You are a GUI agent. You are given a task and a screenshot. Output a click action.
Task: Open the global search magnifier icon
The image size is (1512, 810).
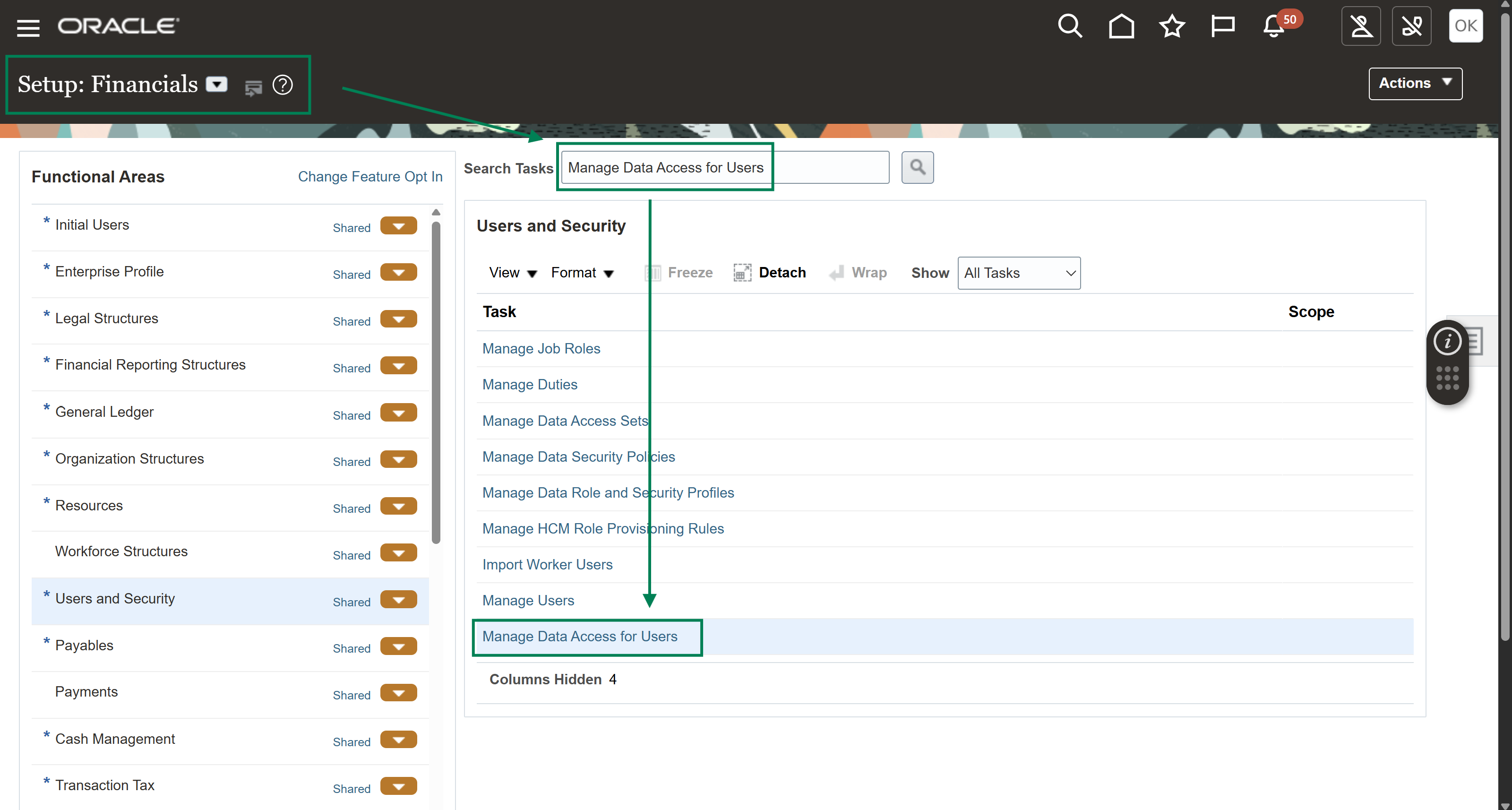[1069, 26]
